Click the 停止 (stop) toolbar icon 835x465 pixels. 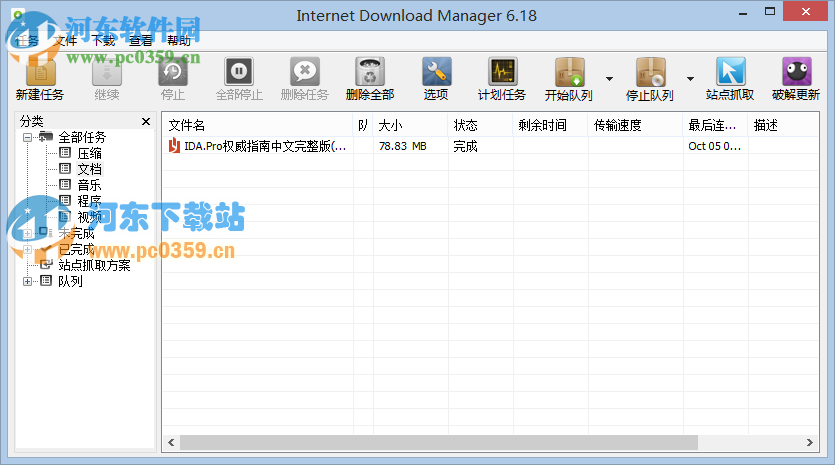point(173,72)
